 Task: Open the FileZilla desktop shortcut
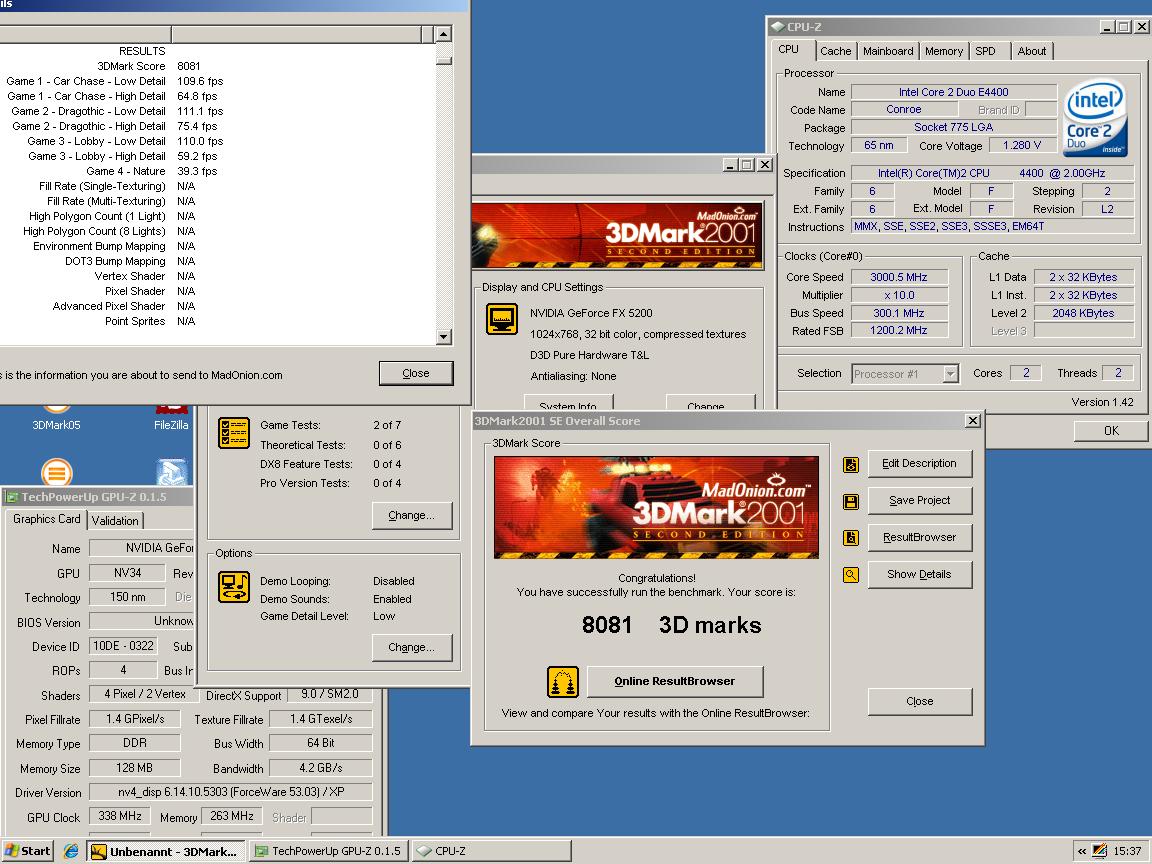[171, 419]
